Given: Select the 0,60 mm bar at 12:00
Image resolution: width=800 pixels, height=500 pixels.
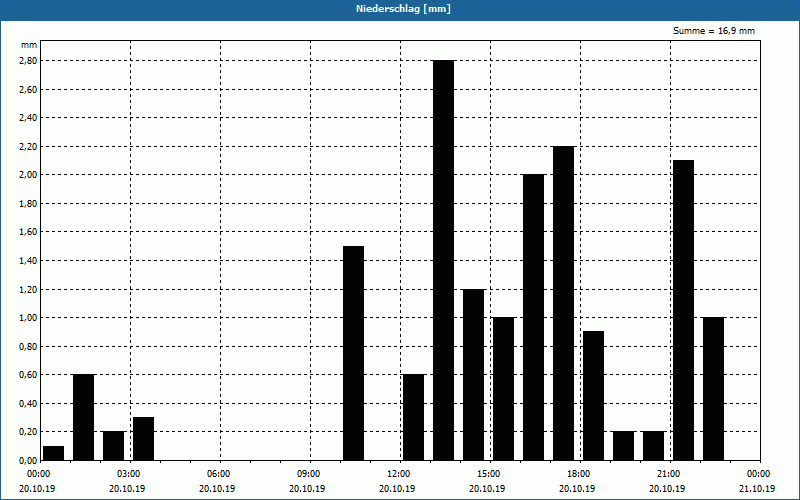Looking at the screenshot, I should point(413,417).
